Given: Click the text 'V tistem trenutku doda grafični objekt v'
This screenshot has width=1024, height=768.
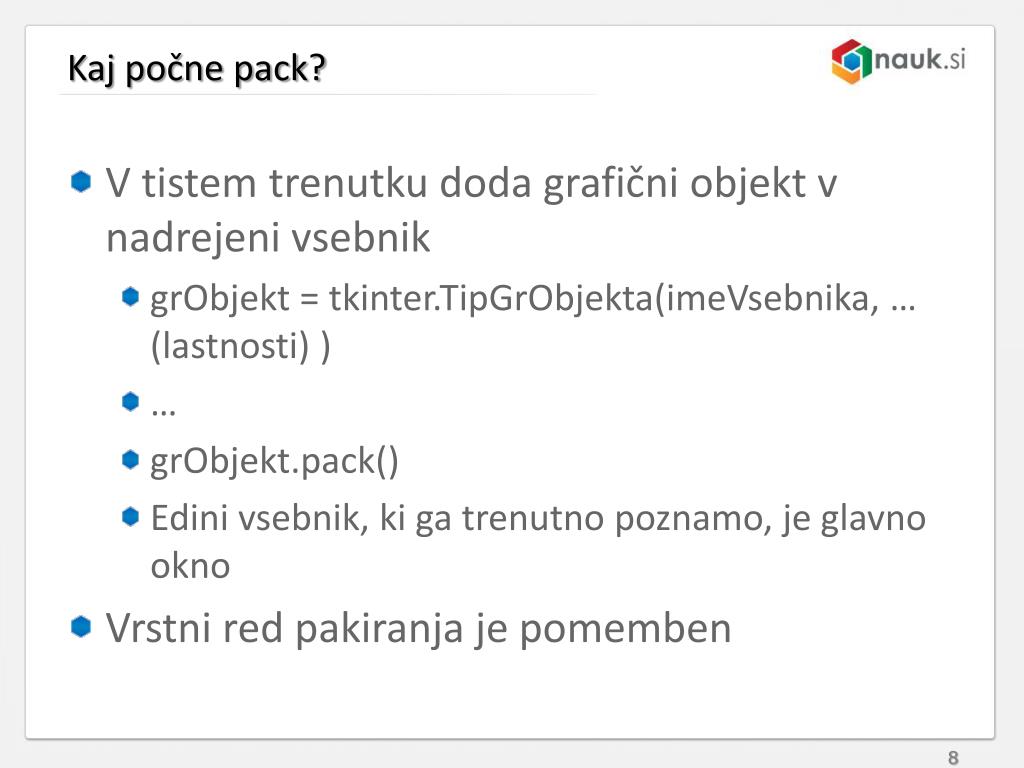Looking at the screenshot, I should point(471,184).
